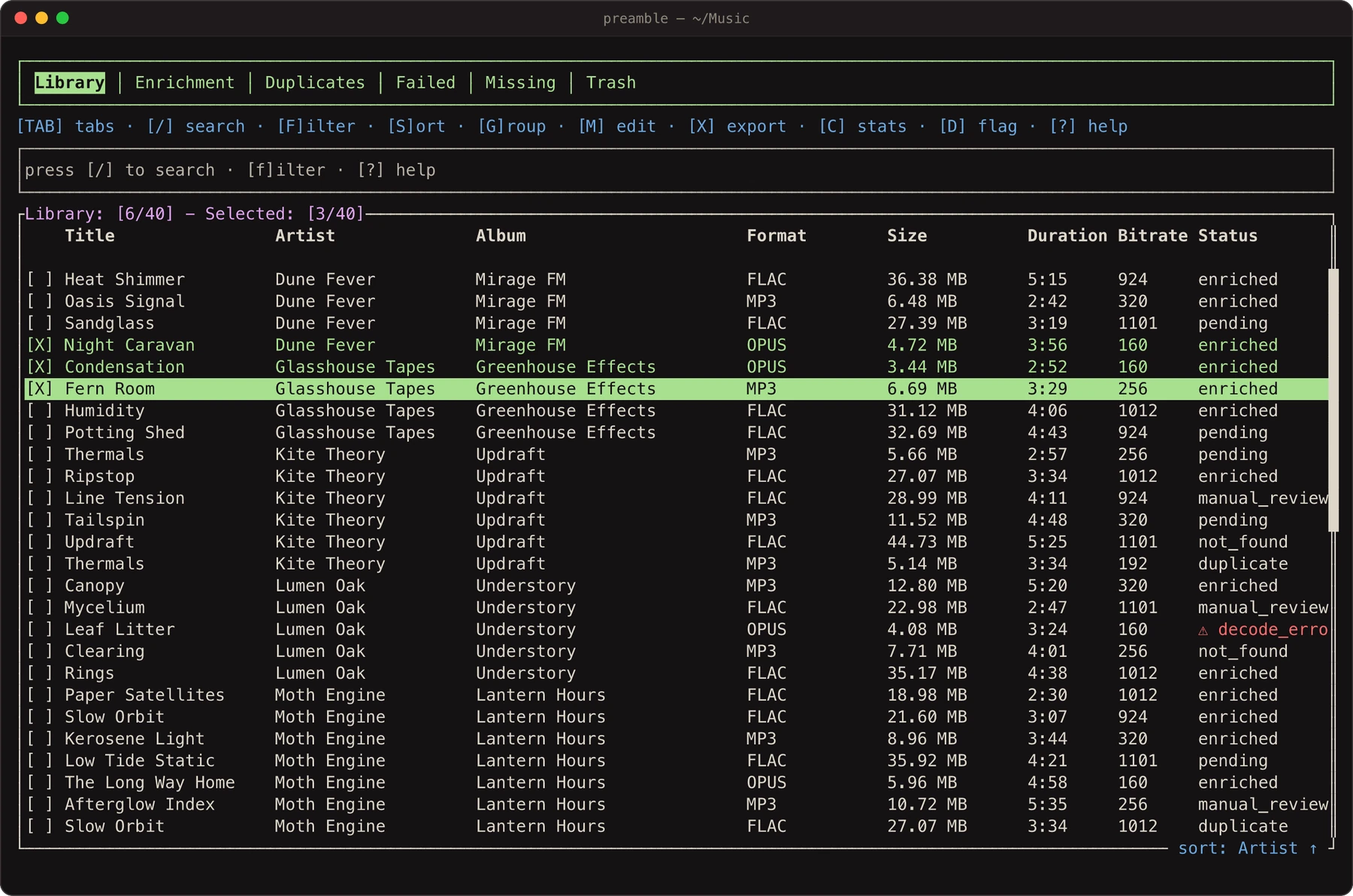1353x896 pixels.
Task: Open the Duplicates tab
Action: (x=315, y=83)
